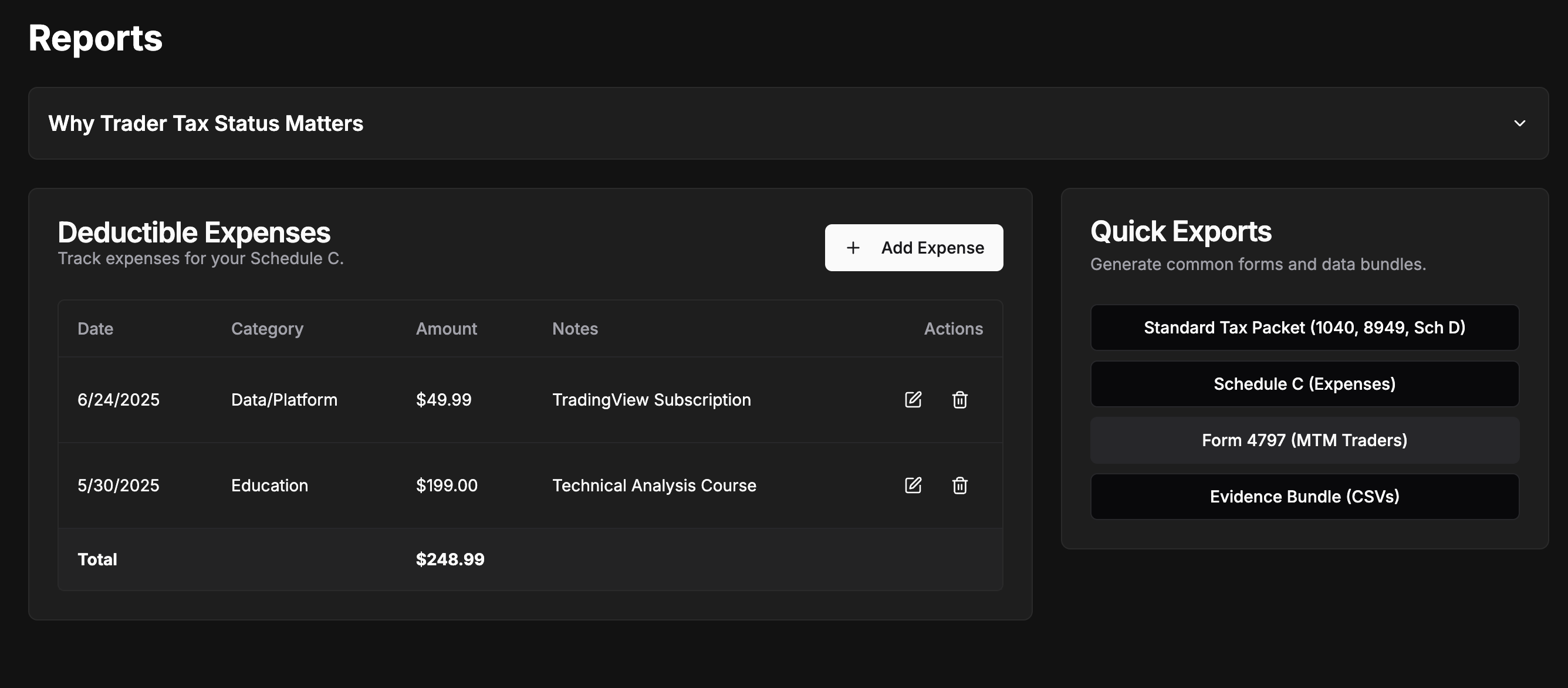Click the $49.99 amount cell
The image size is (1568, 688).
pos(444,399)
